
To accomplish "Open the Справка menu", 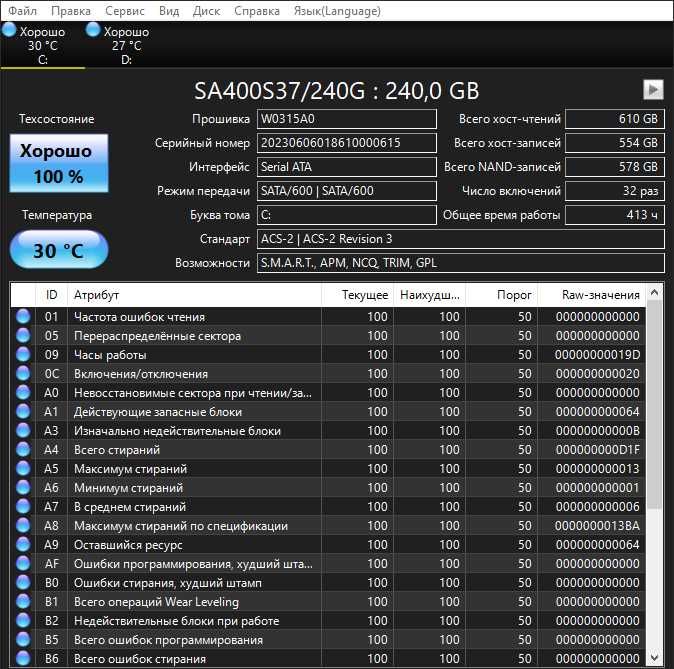I will coord(257,11).
